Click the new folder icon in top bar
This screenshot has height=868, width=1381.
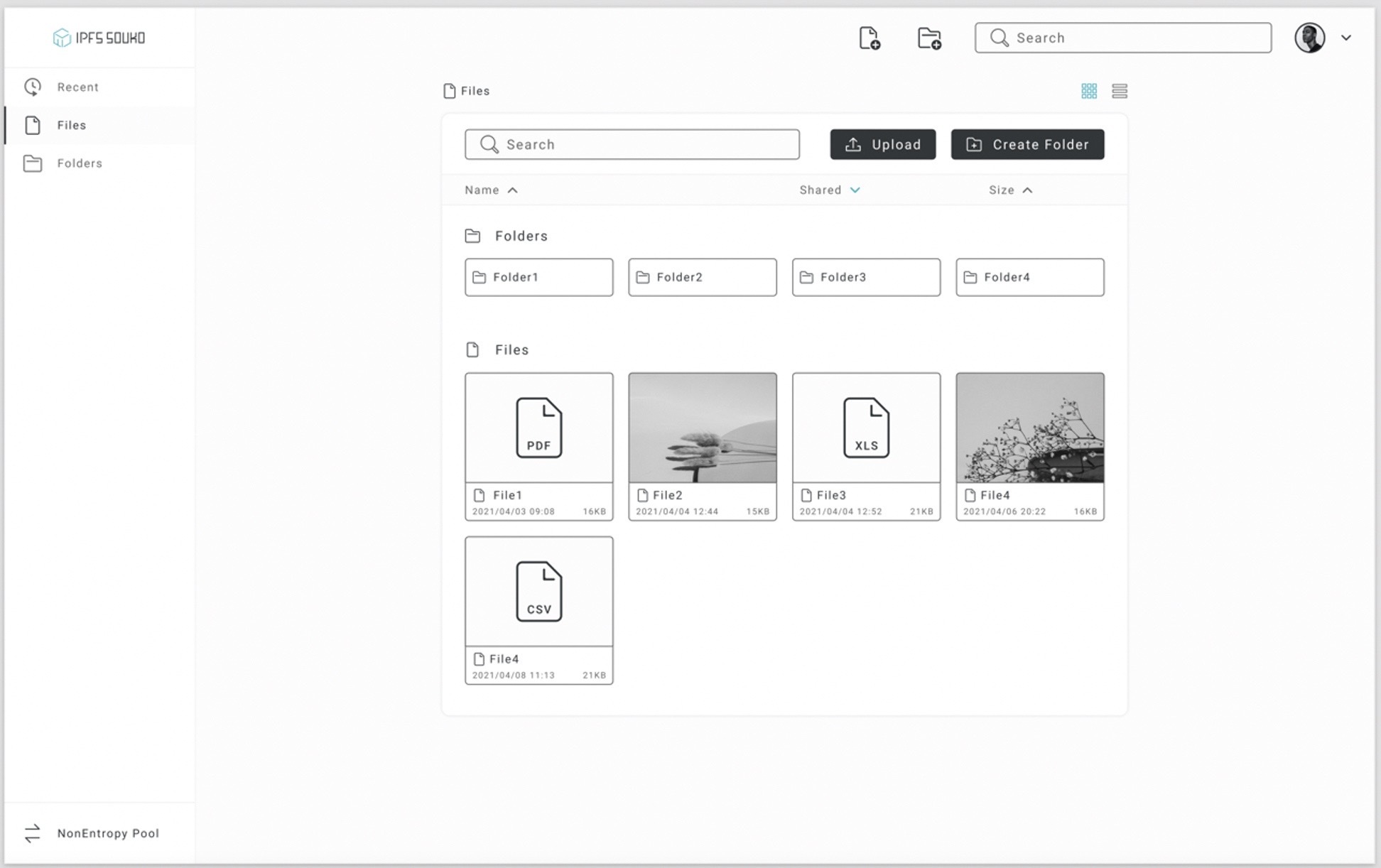point(929,38)
